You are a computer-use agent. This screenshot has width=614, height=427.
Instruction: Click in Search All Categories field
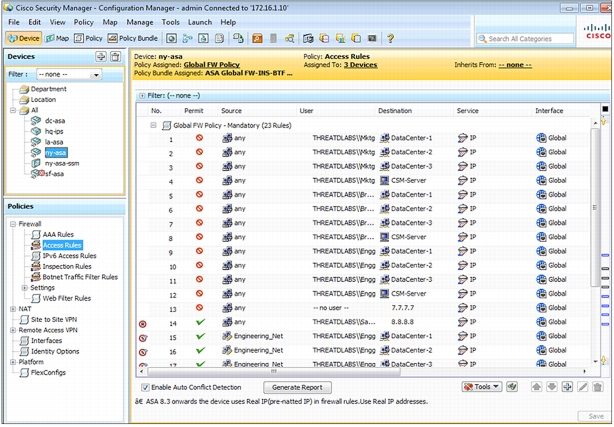tap(525, 39)
